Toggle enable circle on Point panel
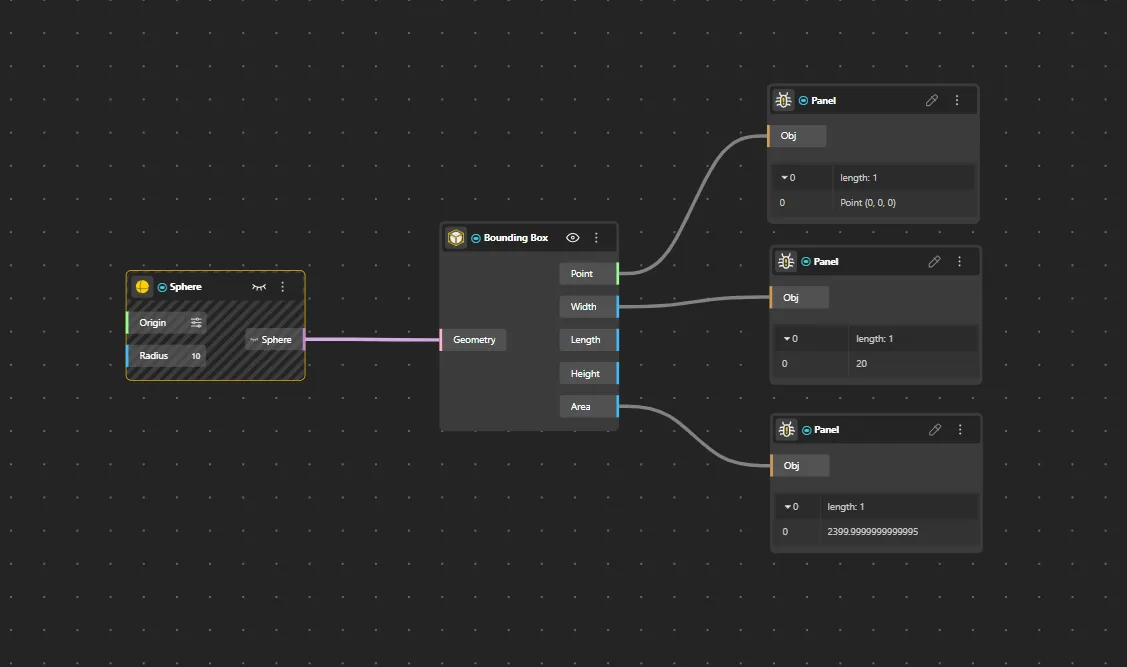Viewport: 1127px width, 667px height. (x=804, y=101)
